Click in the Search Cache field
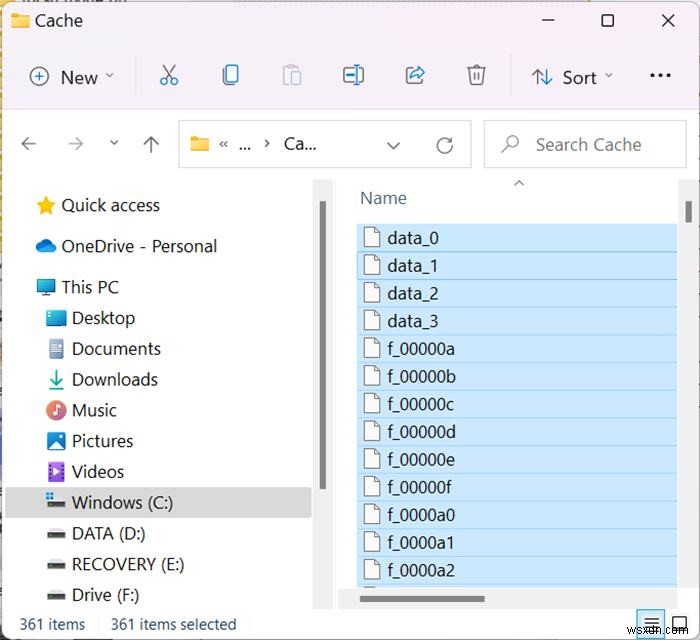This screenshot has height=640, width=700. click(585, 144)
